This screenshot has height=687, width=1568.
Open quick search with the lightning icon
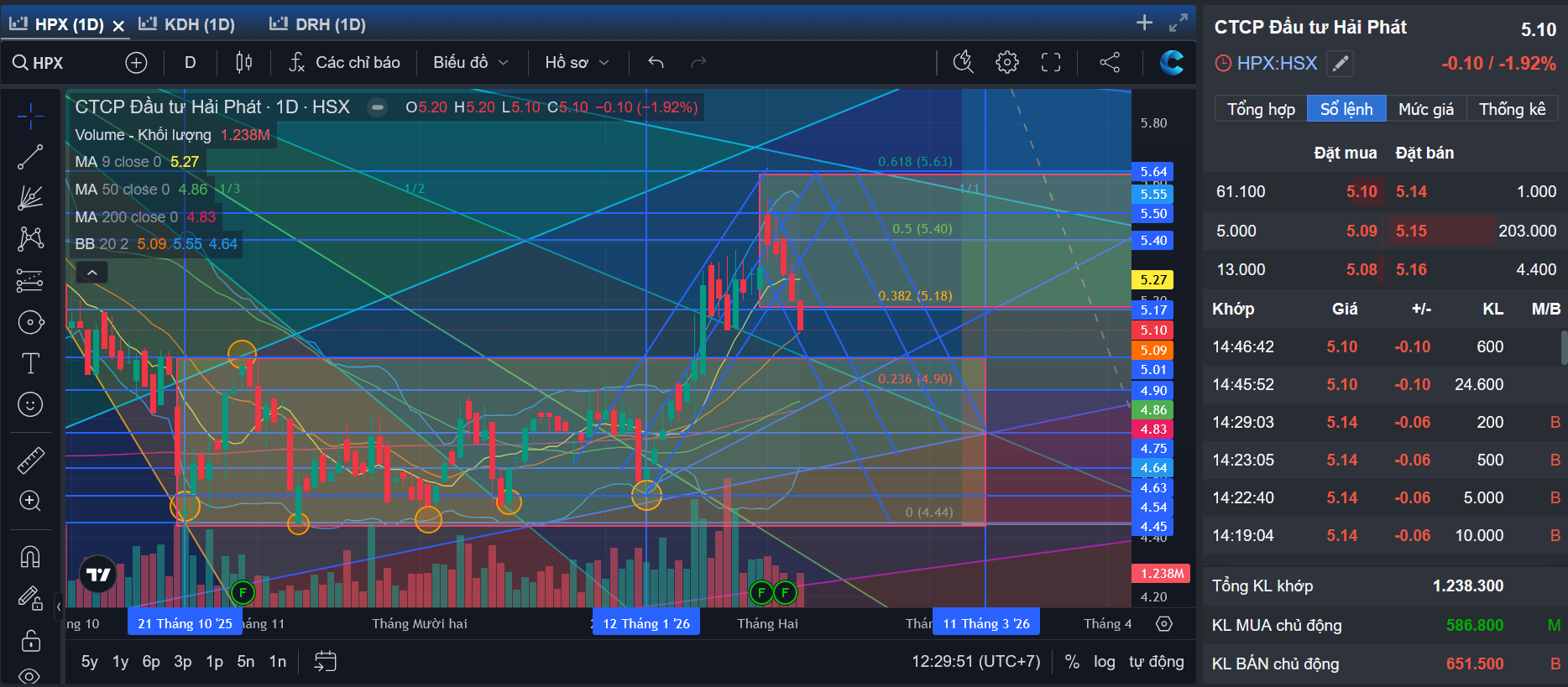coord(964,62)
